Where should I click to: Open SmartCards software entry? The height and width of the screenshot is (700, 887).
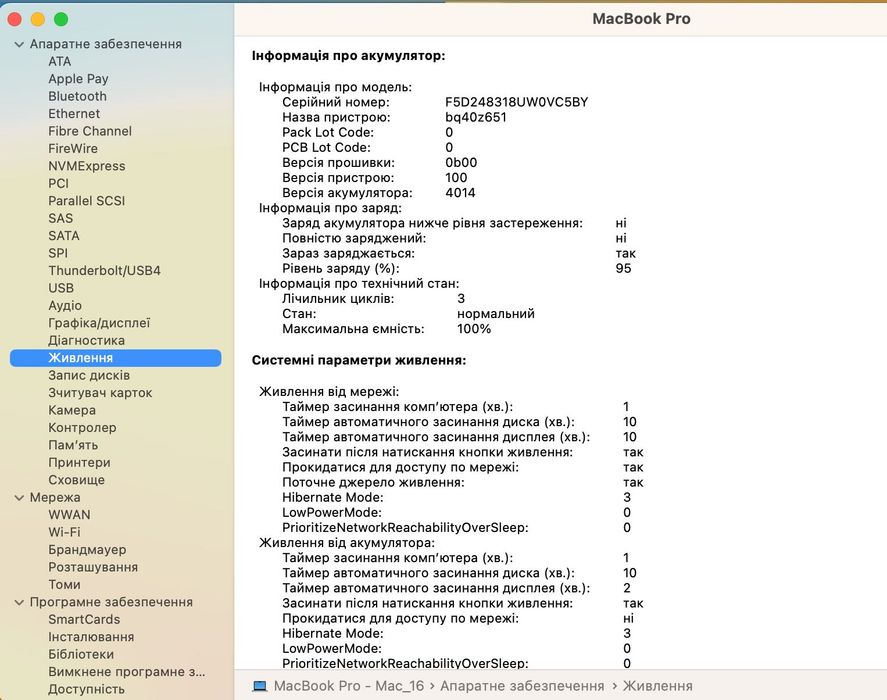point(84,620)
